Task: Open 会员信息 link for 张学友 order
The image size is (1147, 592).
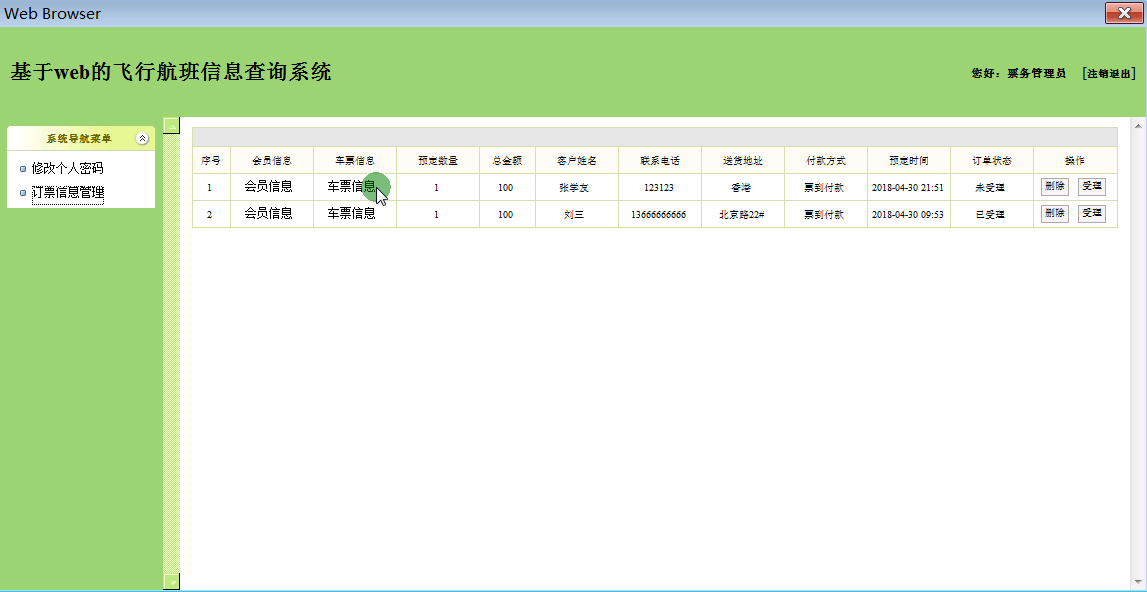Action: (x=268, y=187)
